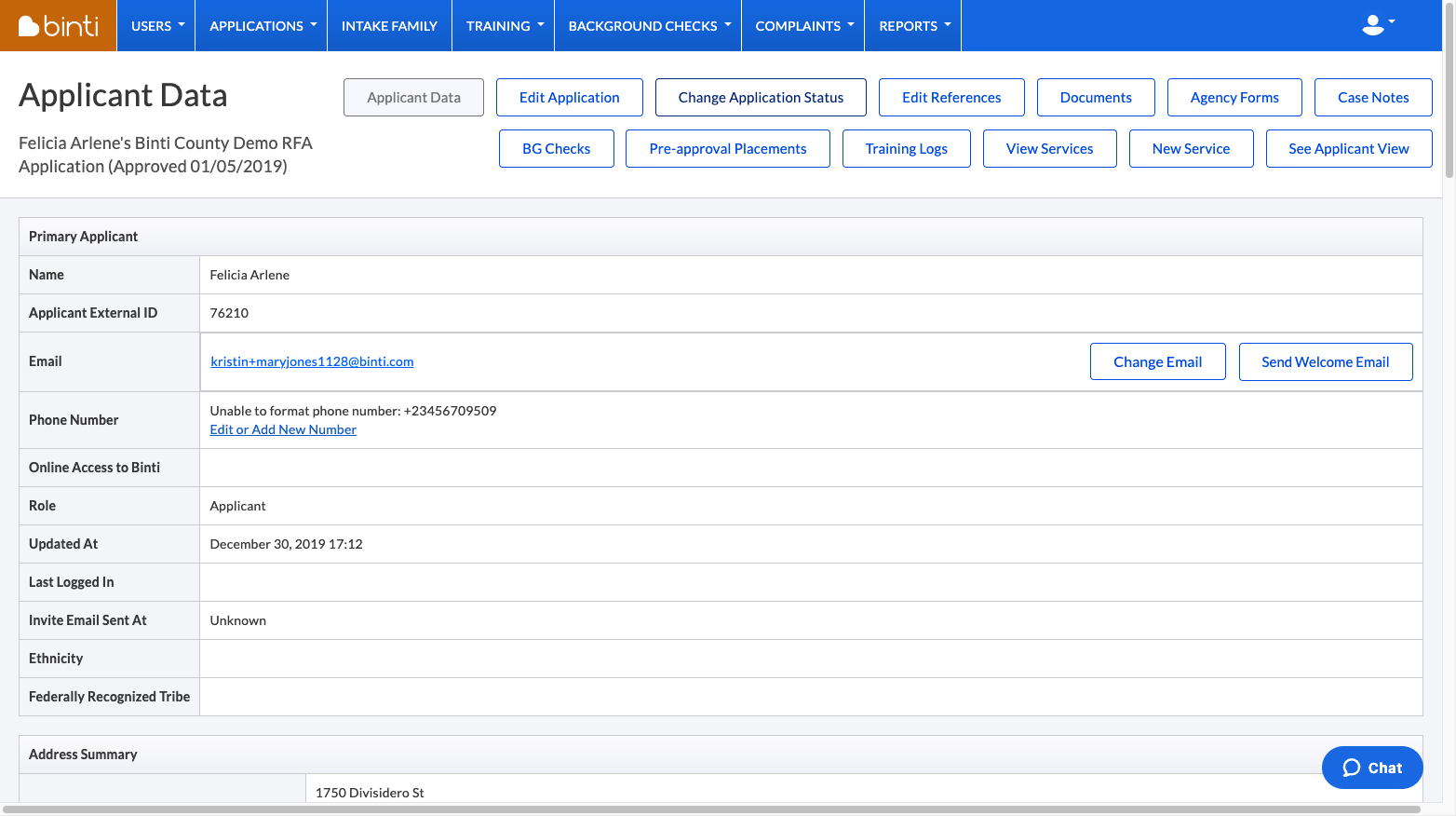Click Change Application Status

(761, 98)
